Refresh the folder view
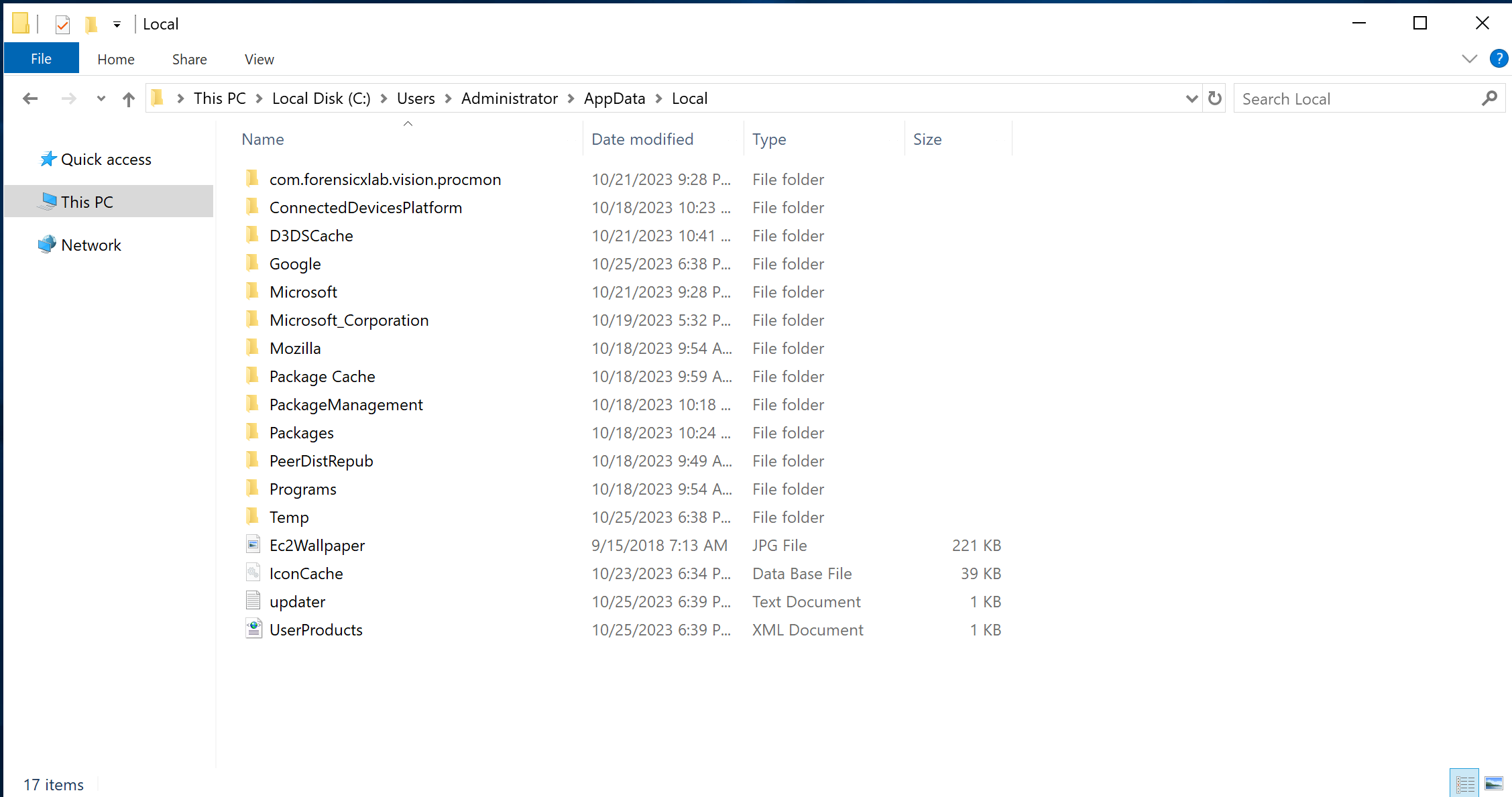1512x797 pixels. [x=1215, y=99]
